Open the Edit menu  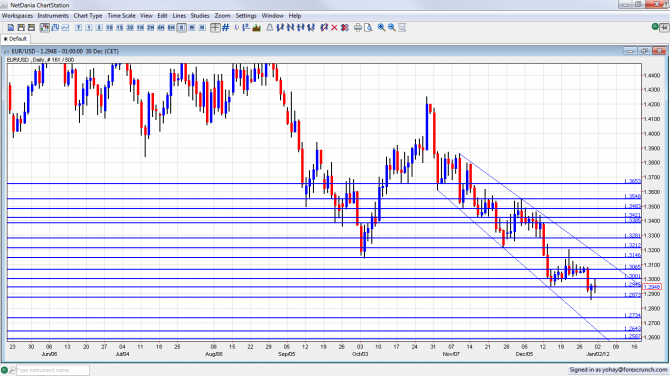pos(162,16)
